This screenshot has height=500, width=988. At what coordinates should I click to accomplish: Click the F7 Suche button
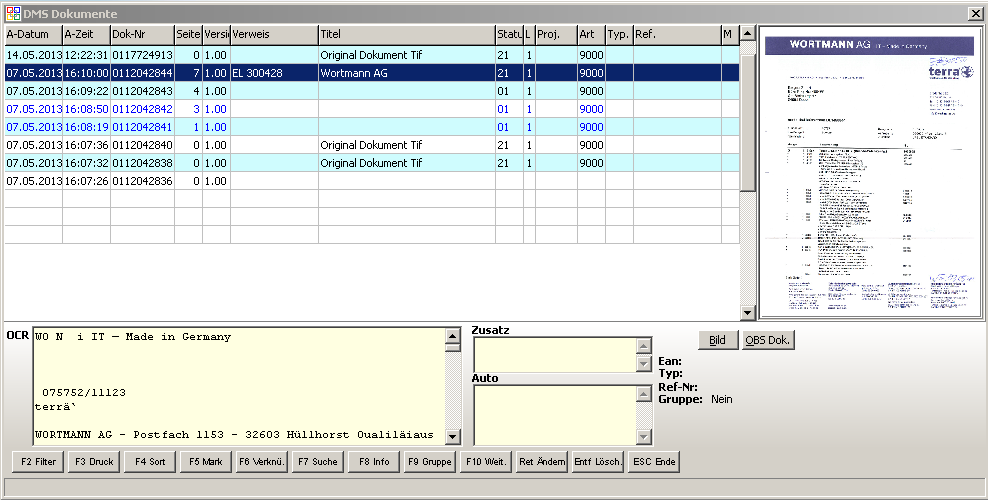(316, 462)
